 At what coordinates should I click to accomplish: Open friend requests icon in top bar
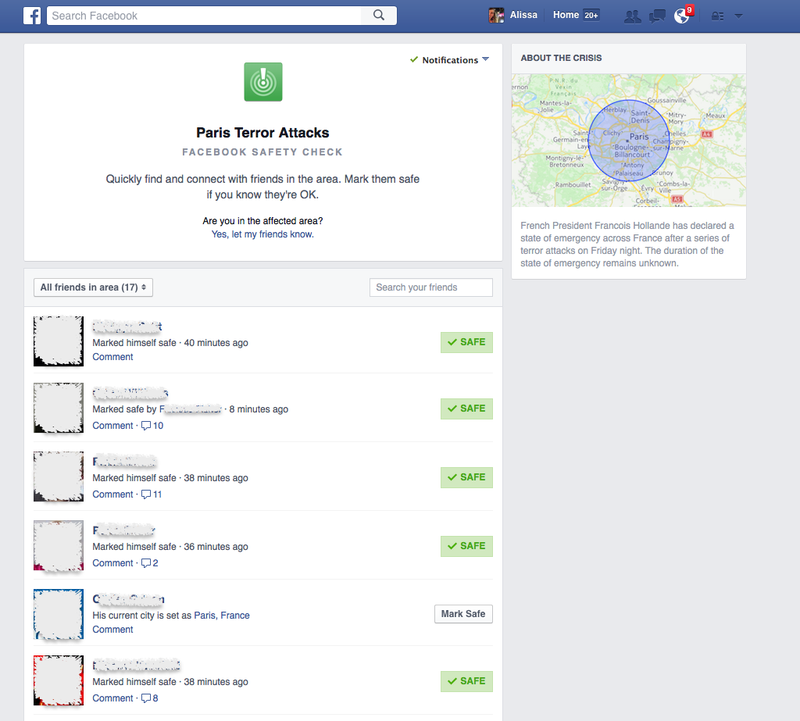coord(633,16)
